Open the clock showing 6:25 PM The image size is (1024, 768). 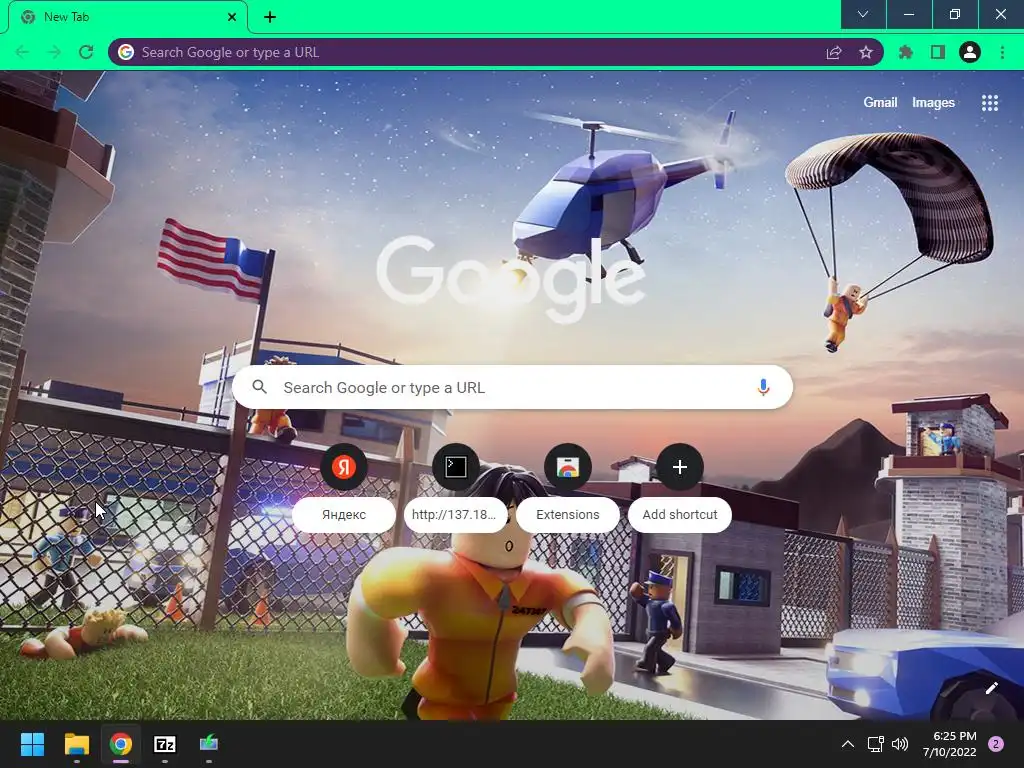click(950, 744)
